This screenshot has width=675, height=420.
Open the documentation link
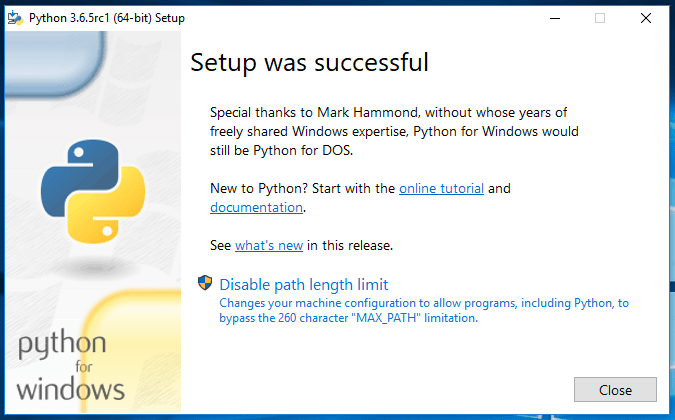pyautogui.click(x=256, y=208)
